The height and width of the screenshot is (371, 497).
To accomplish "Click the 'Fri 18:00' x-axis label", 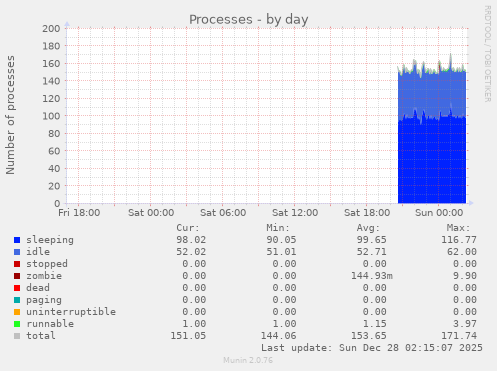I will point(79,213).
